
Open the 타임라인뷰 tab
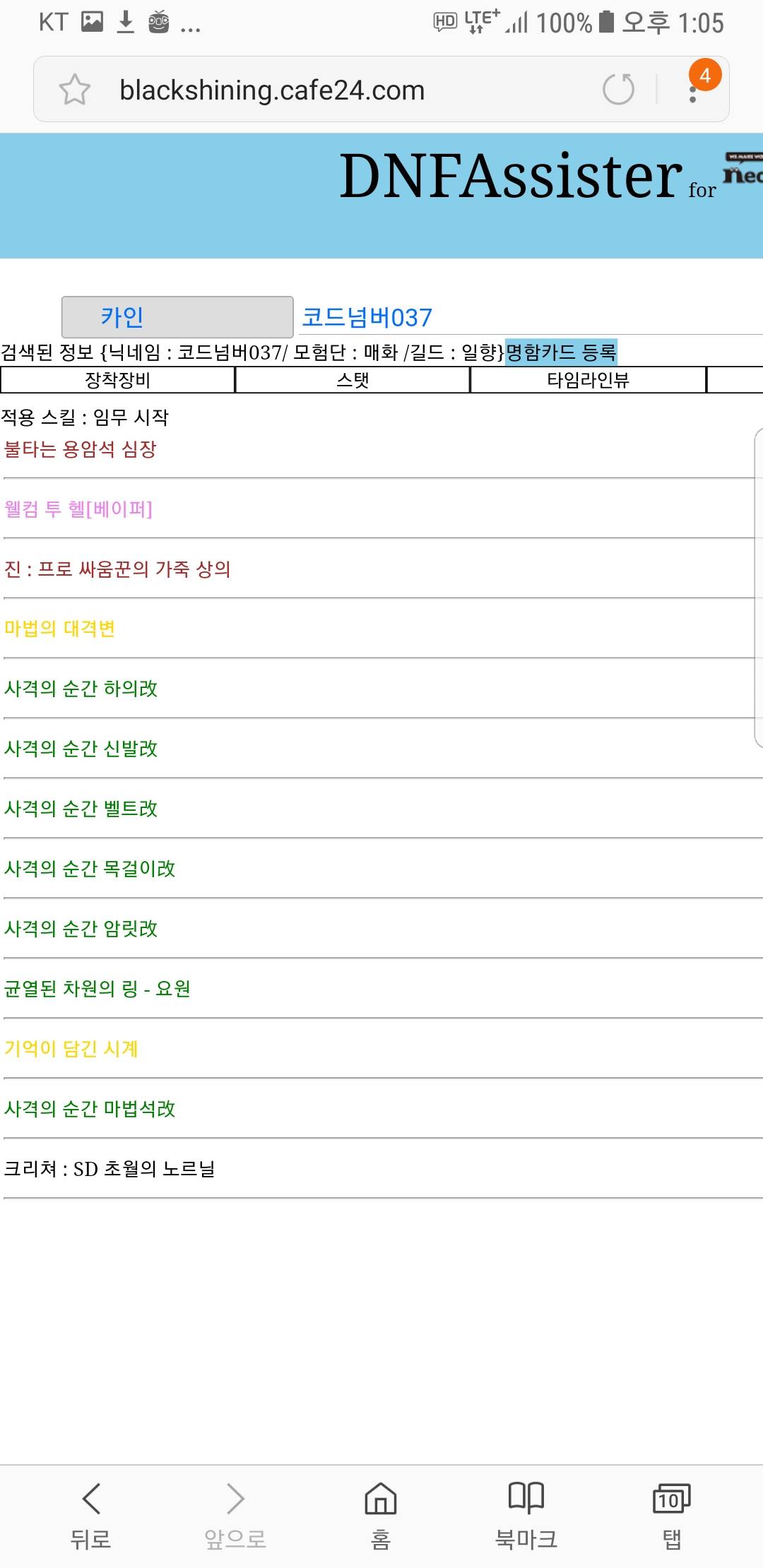(x=588, y=380)
